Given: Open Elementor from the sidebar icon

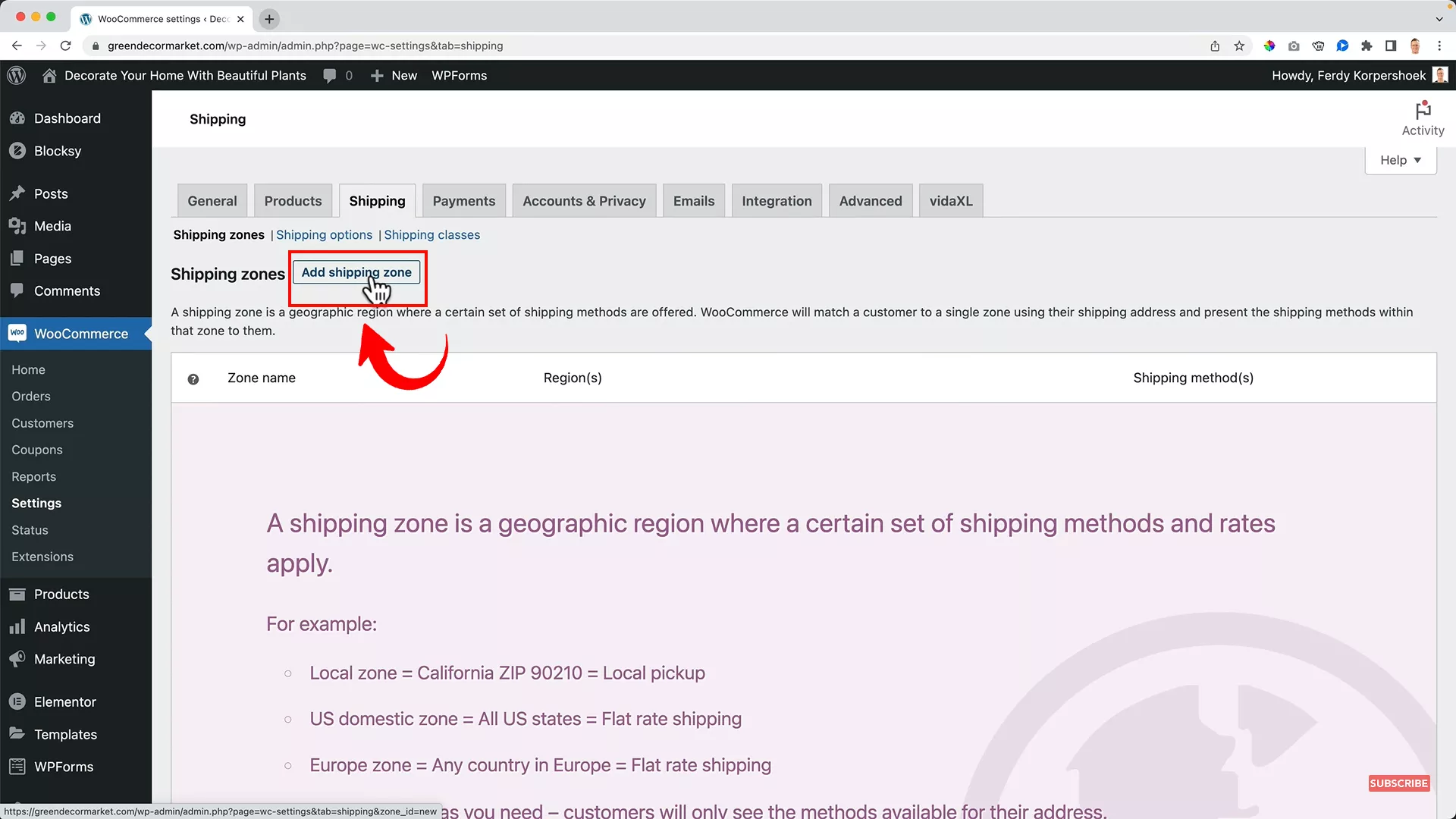Looking at the screenshot, I should click(x=17, y=701).
